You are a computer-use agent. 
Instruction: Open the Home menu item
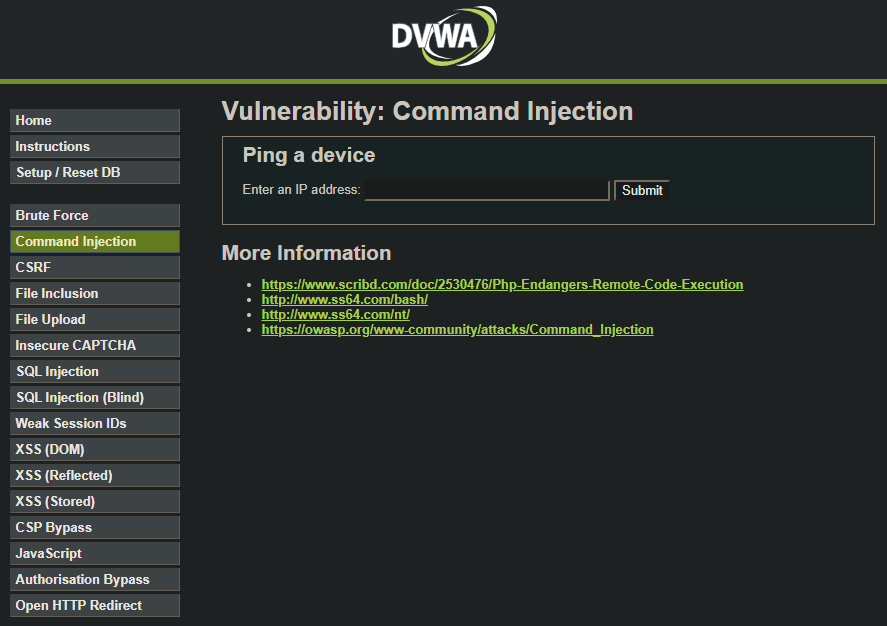95,120
